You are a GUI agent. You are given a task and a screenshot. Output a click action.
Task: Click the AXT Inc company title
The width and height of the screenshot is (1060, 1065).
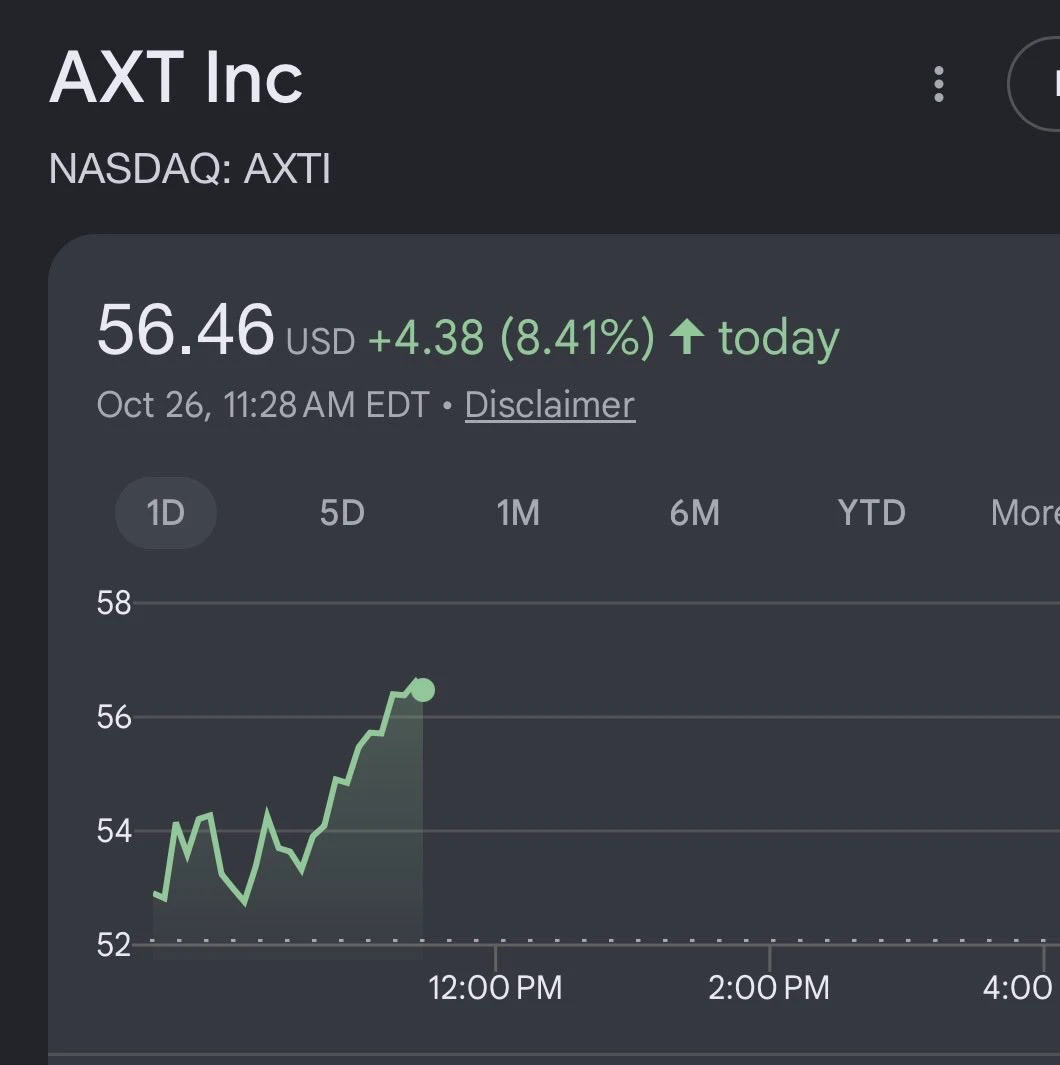pyautogui.click(x=176, y=78)
